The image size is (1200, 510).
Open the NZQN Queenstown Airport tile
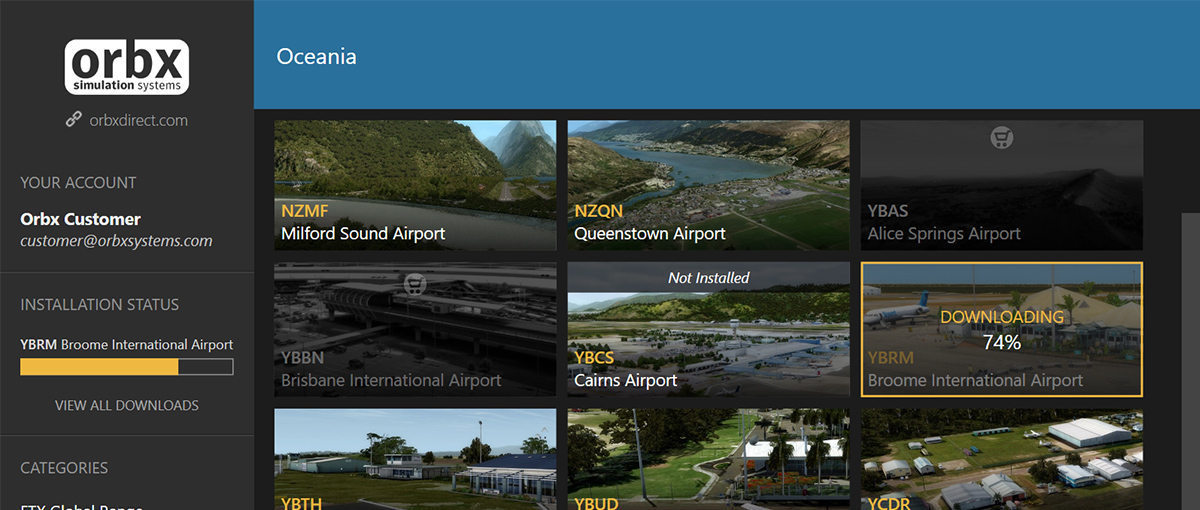click(709, 185)
